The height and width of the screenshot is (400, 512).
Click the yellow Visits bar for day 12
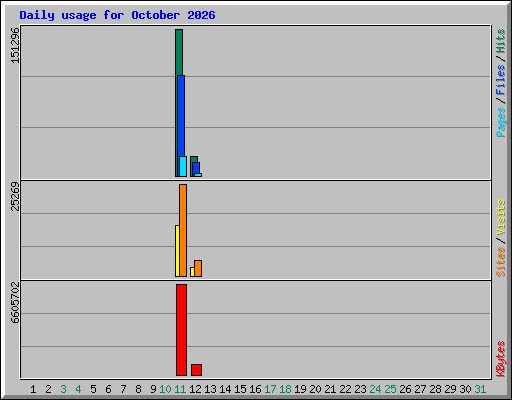pyautogui.click(x=192, y=272)
